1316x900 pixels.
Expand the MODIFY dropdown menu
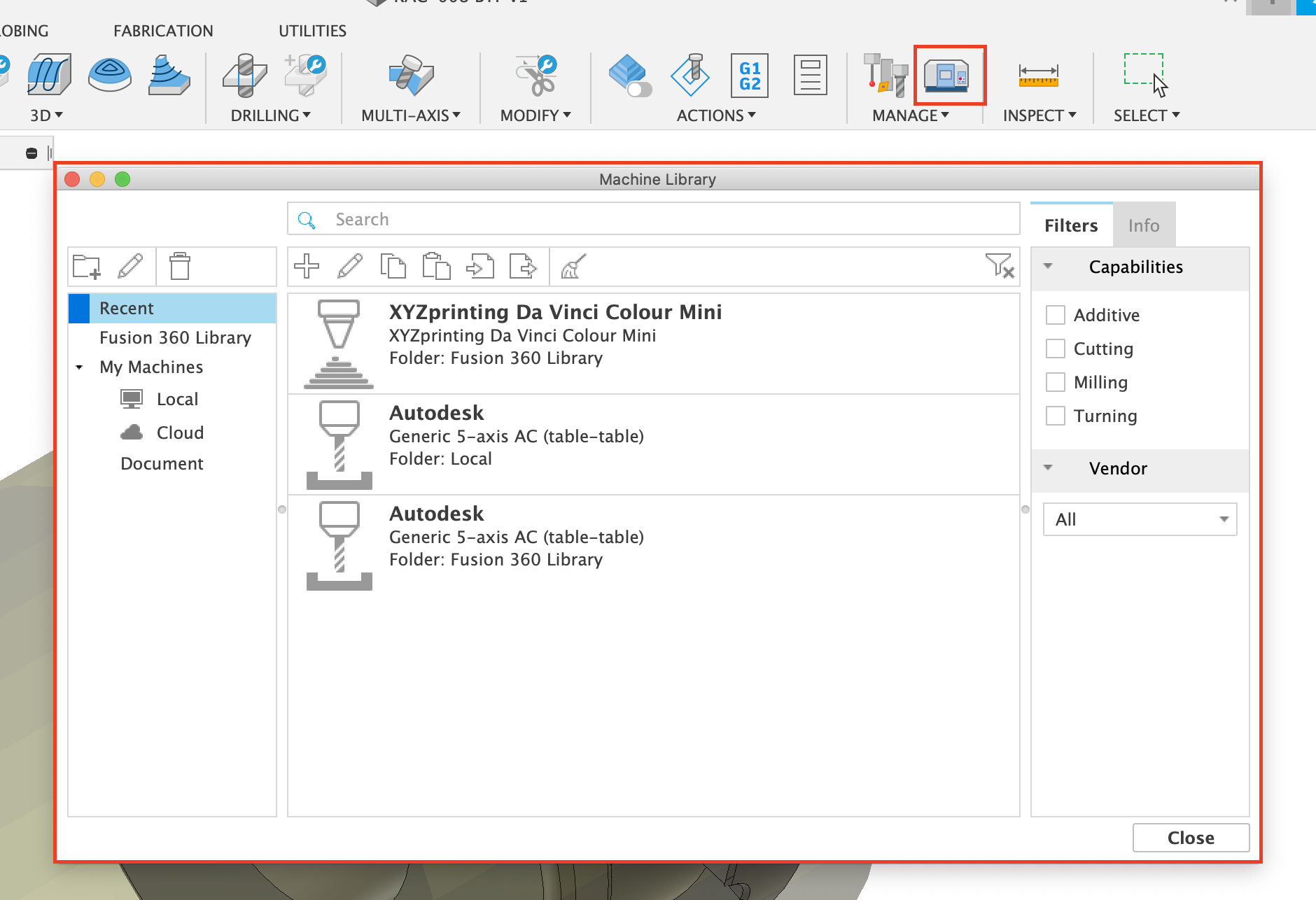pyautogui.click(x=535, y=115)
